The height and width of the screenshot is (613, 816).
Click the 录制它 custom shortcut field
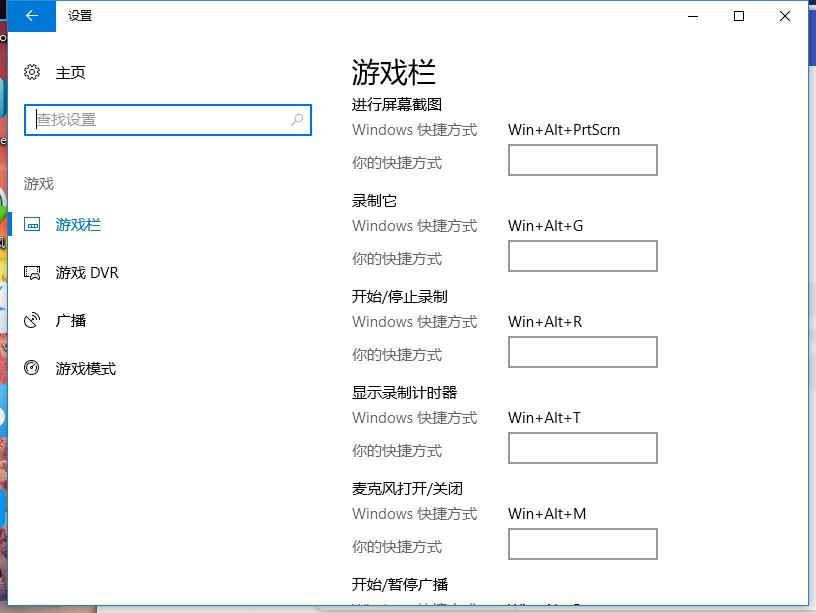tap(582, 256)
